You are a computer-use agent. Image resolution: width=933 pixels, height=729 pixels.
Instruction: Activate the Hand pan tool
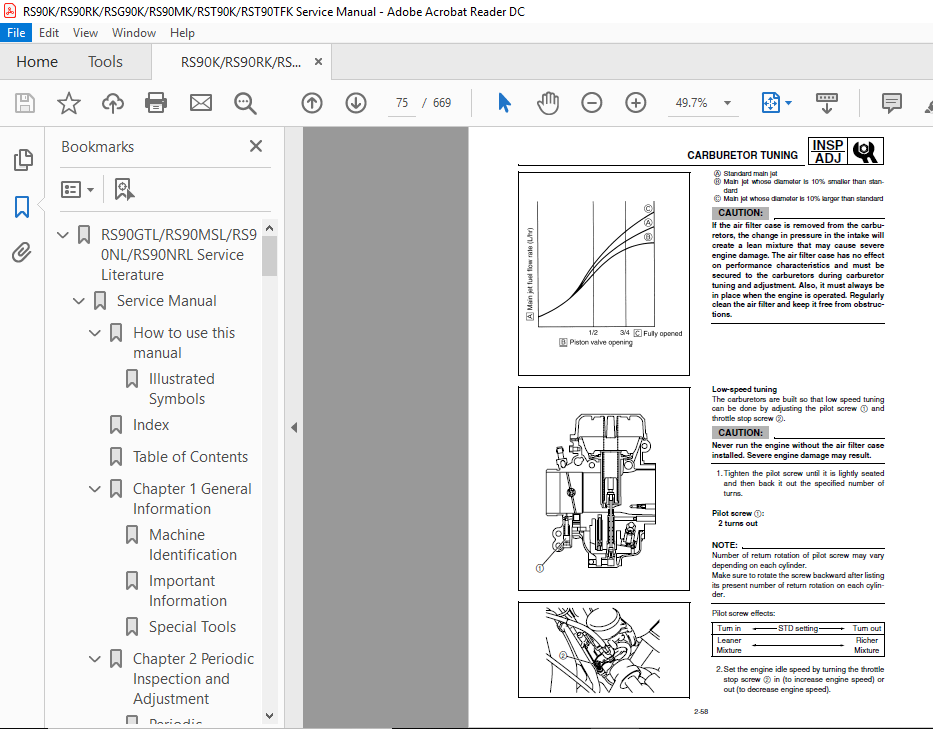point(547,103)
